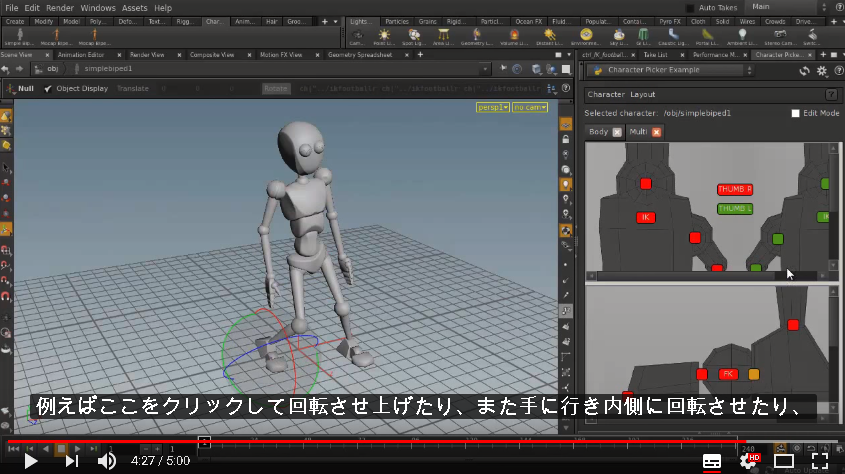Image resolution: width=845 pixels, height=474 pixels.
Task: Close the Body picker tab
Action: click(x=617, y=132)
